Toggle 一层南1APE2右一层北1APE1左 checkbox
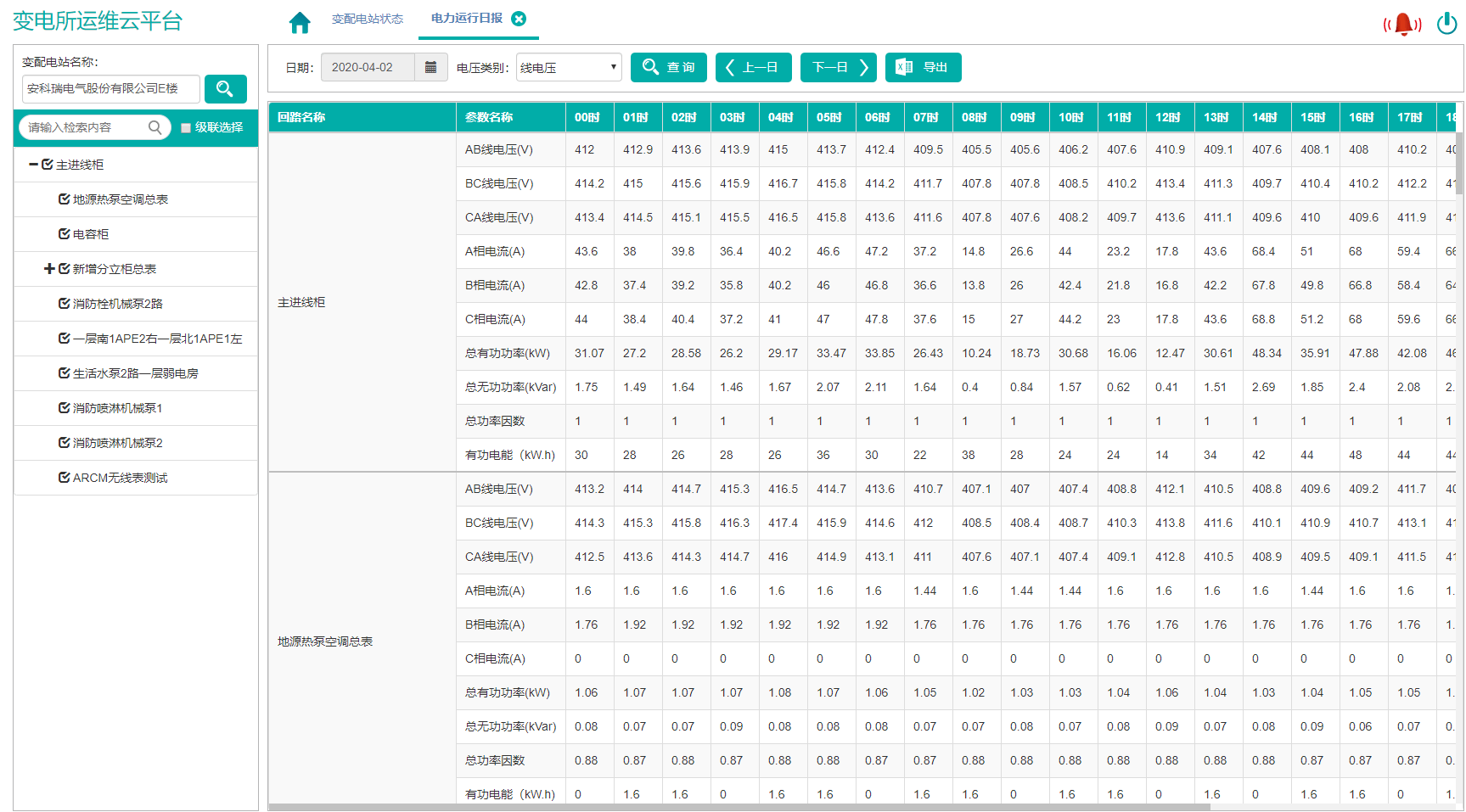The width and height of the screenshot is (1466, 812). pos(64,339)
